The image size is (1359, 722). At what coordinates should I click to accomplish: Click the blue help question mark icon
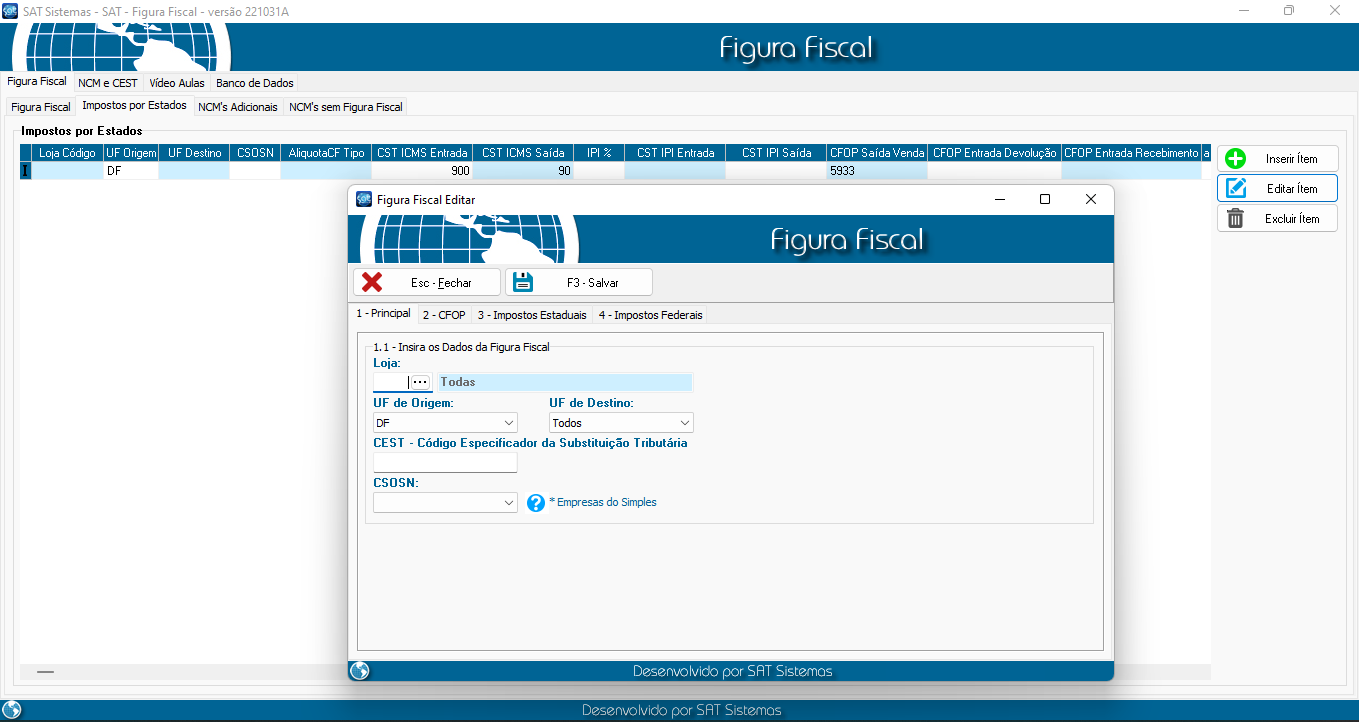[x=536, y=502]
